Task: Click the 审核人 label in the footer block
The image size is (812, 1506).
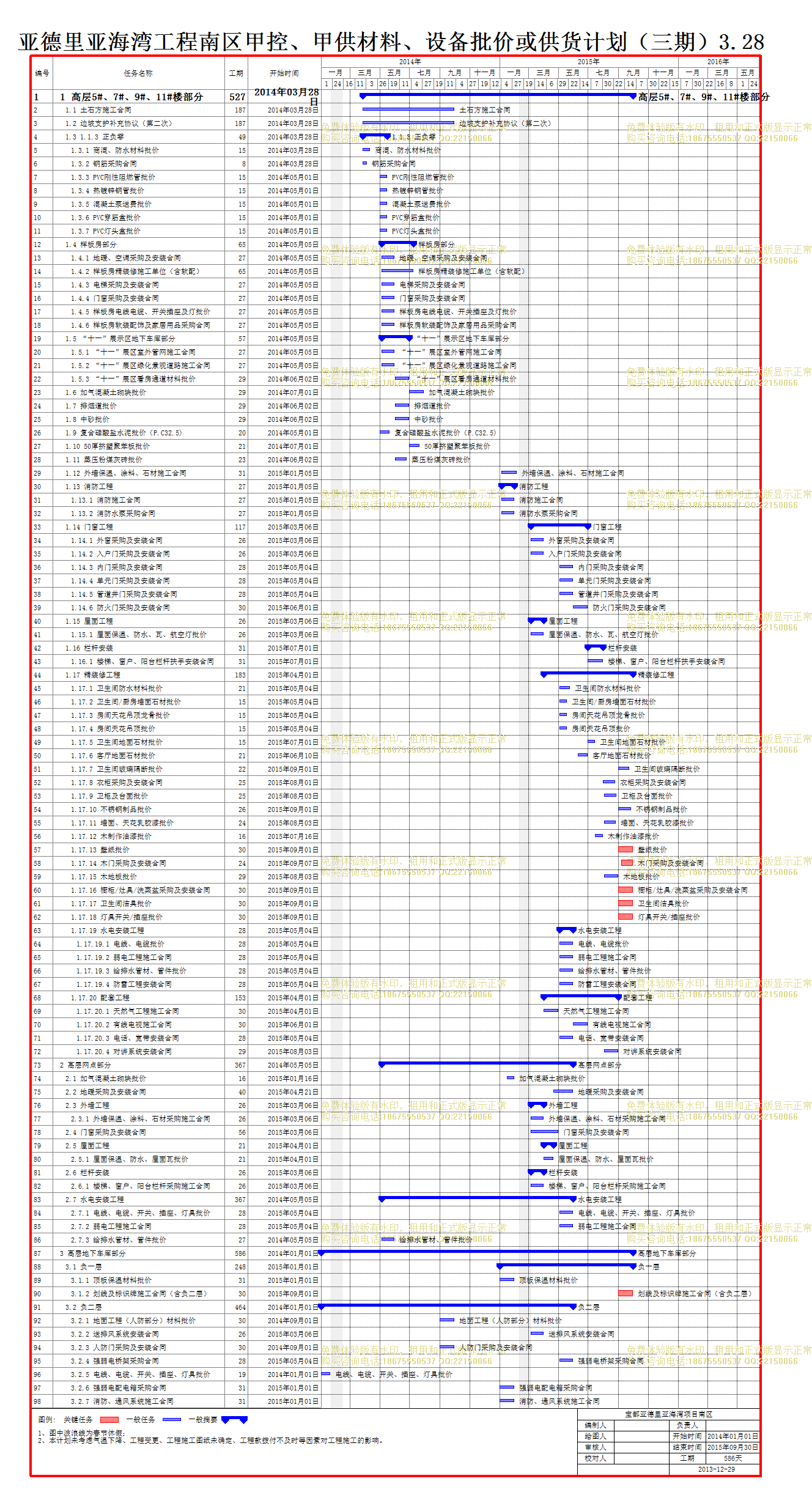Action: click(596, 1447)
